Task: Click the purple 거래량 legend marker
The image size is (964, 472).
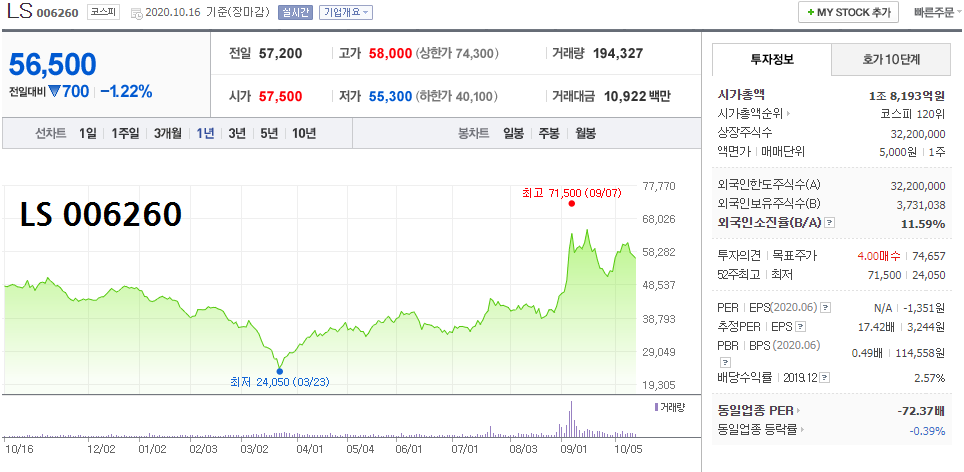Action: (656, 407)
